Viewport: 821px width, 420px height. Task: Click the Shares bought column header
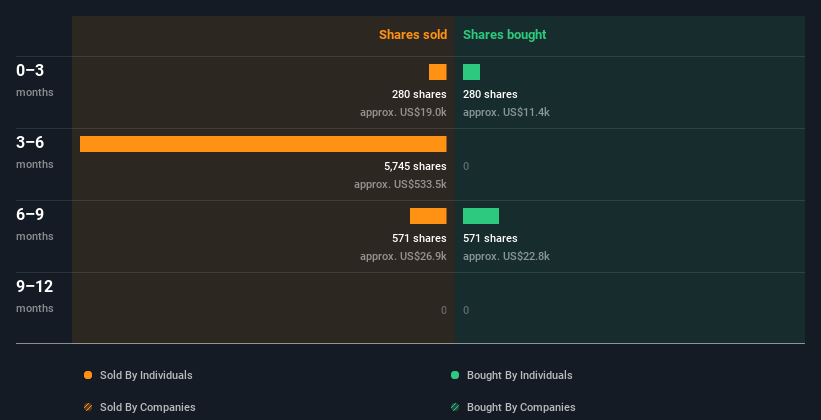coord(505,35)
